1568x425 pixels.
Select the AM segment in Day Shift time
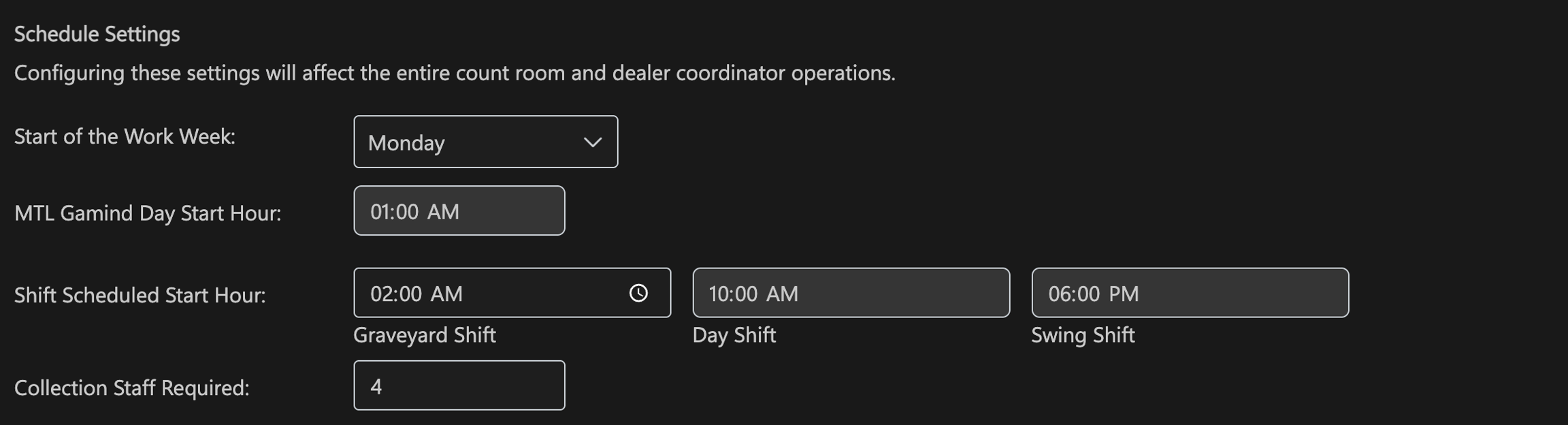click(x=782, y=294)
